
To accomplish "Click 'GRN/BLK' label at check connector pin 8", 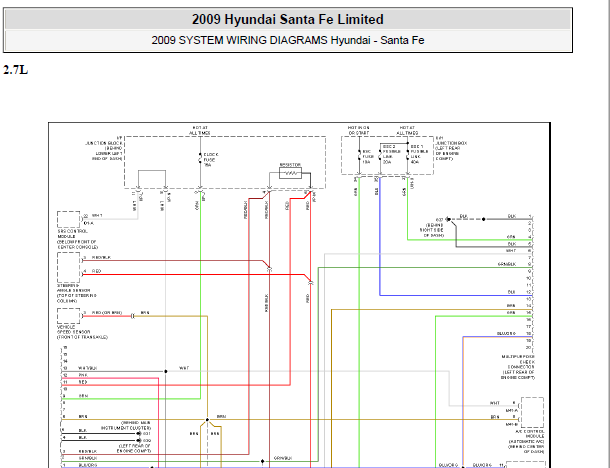I will coord(507,264).
